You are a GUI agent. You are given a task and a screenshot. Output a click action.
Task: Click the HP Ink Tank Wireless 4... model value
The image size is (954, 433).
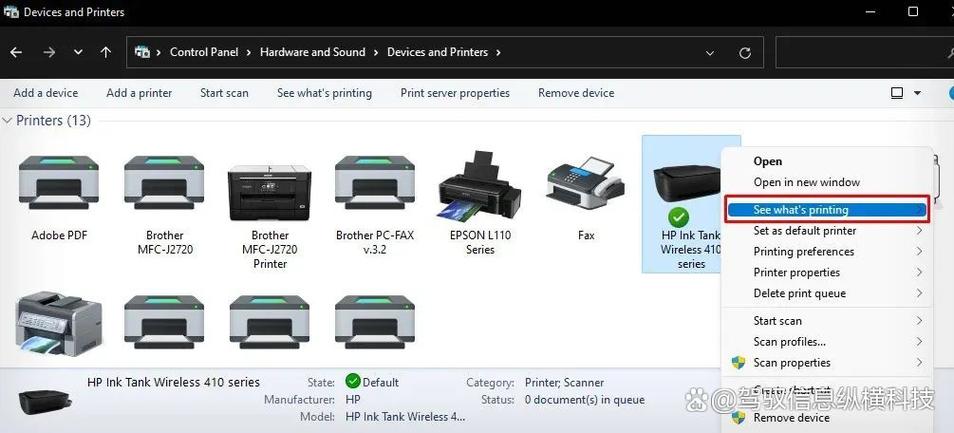[x=405, y=417]
